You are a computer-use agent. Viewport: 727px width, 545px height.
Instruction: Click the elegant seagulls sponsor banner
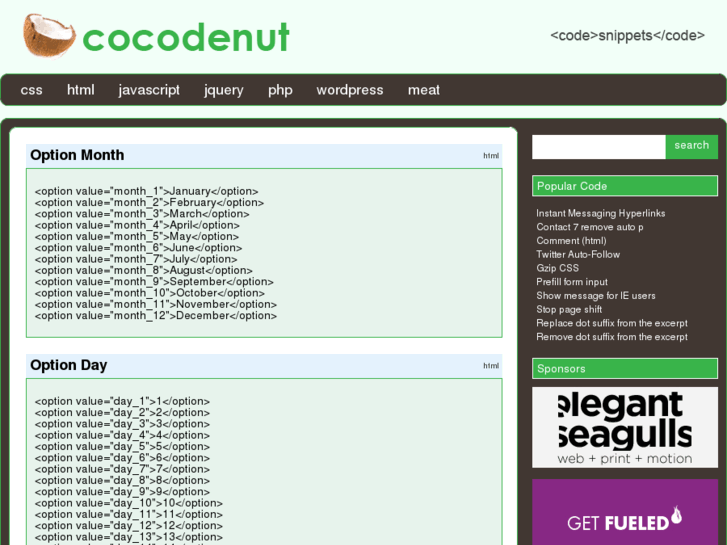(625, 427)
